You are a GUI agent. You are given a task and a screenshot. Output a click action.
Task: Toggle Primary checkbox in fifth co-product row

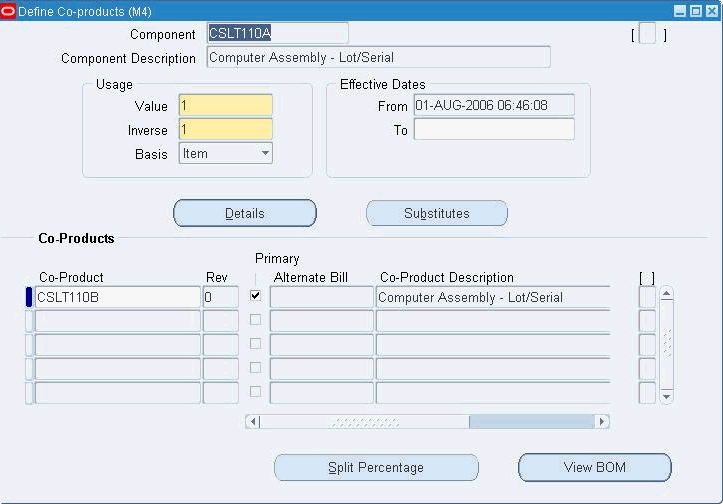(x=255, y=391)
